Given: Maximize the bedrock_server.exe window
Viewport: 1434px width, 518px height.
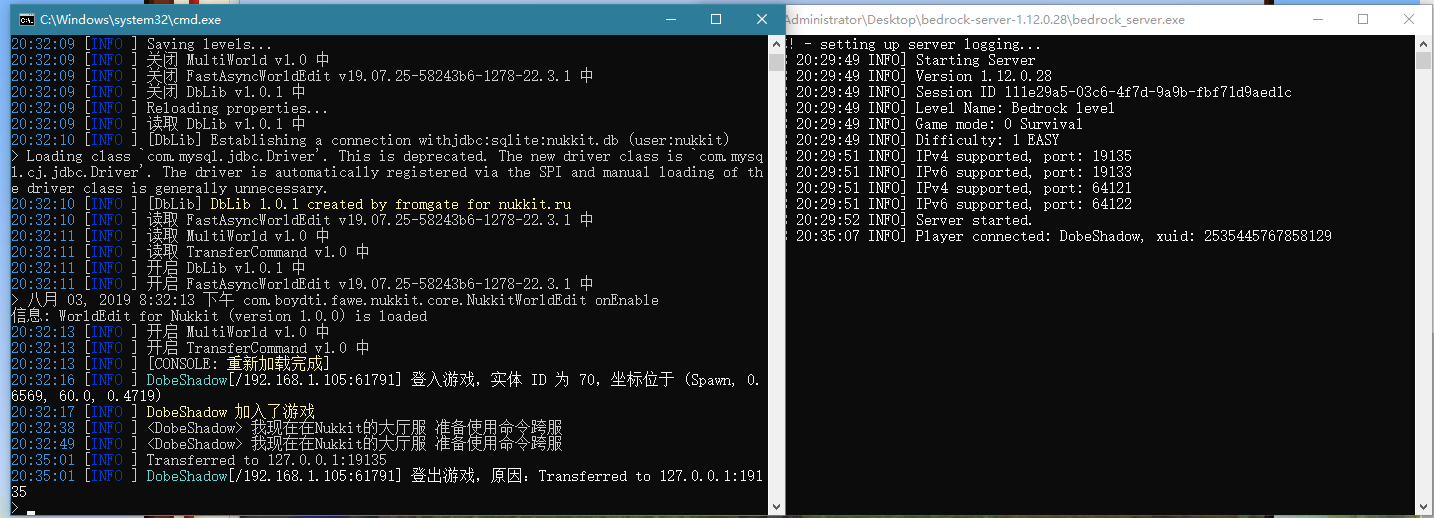Looking at the screenshot, I should coord(1363,19).
